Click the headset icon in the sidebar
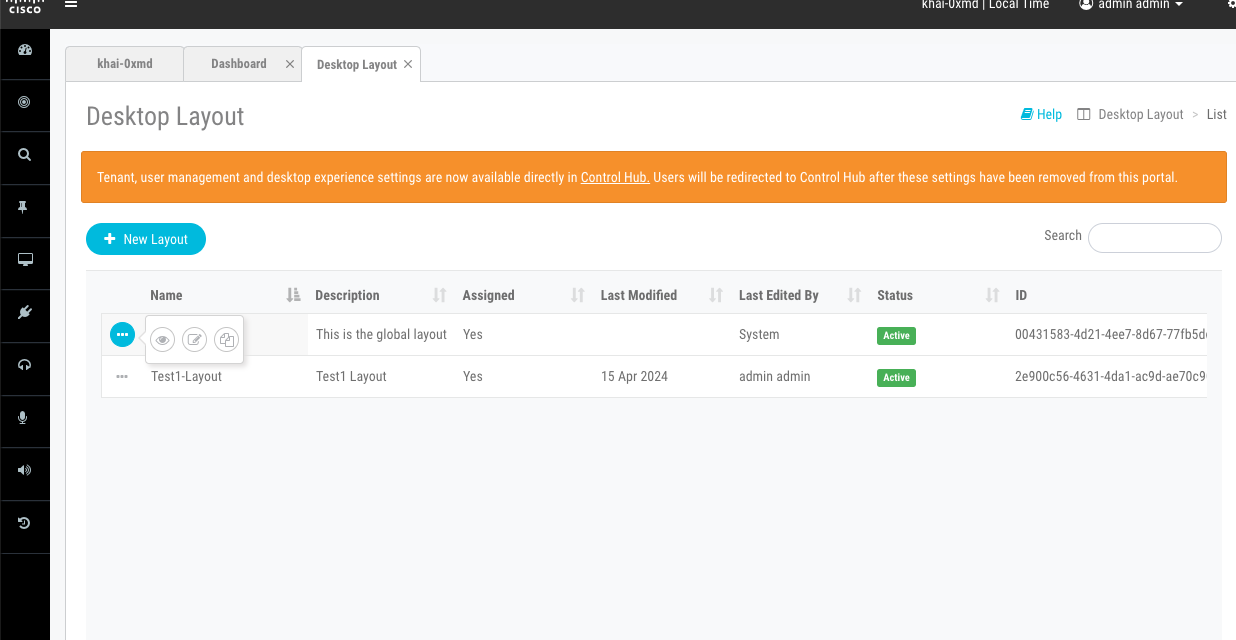This screenshot has width=1236, height=640. coord(23,368)
